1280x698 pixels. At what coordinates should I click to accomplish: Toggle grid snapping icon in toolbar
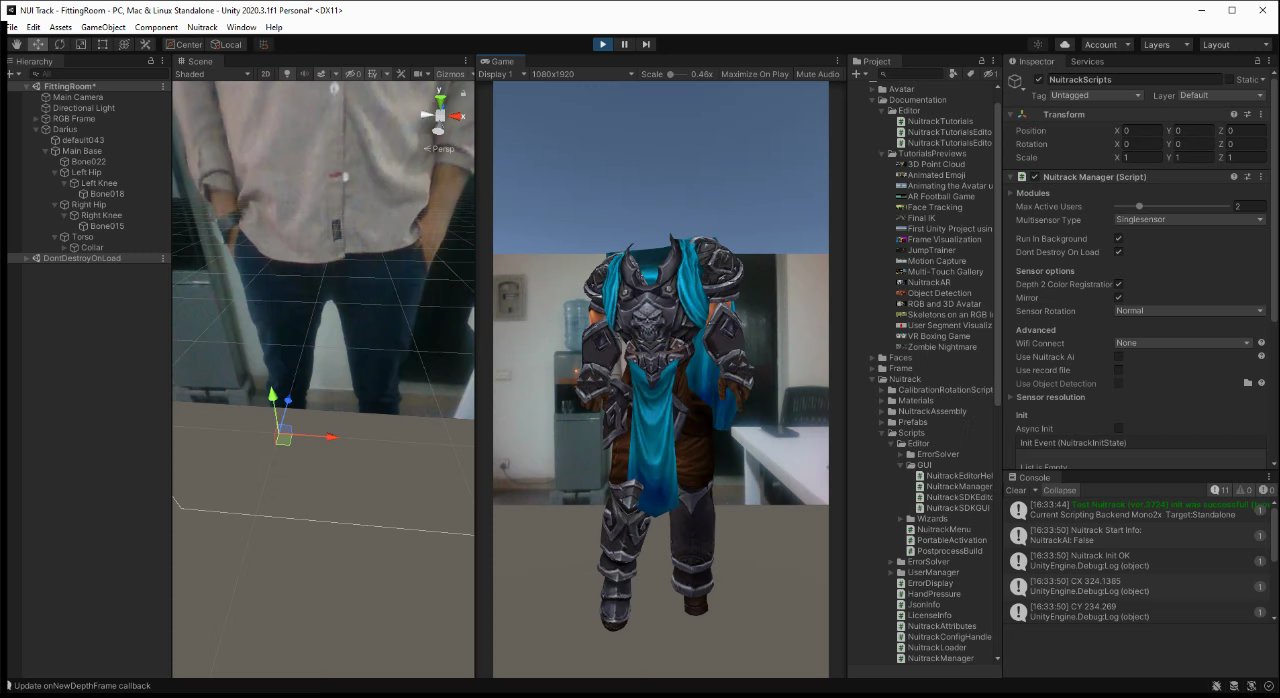pyautogui.click(x=264, y=44)
